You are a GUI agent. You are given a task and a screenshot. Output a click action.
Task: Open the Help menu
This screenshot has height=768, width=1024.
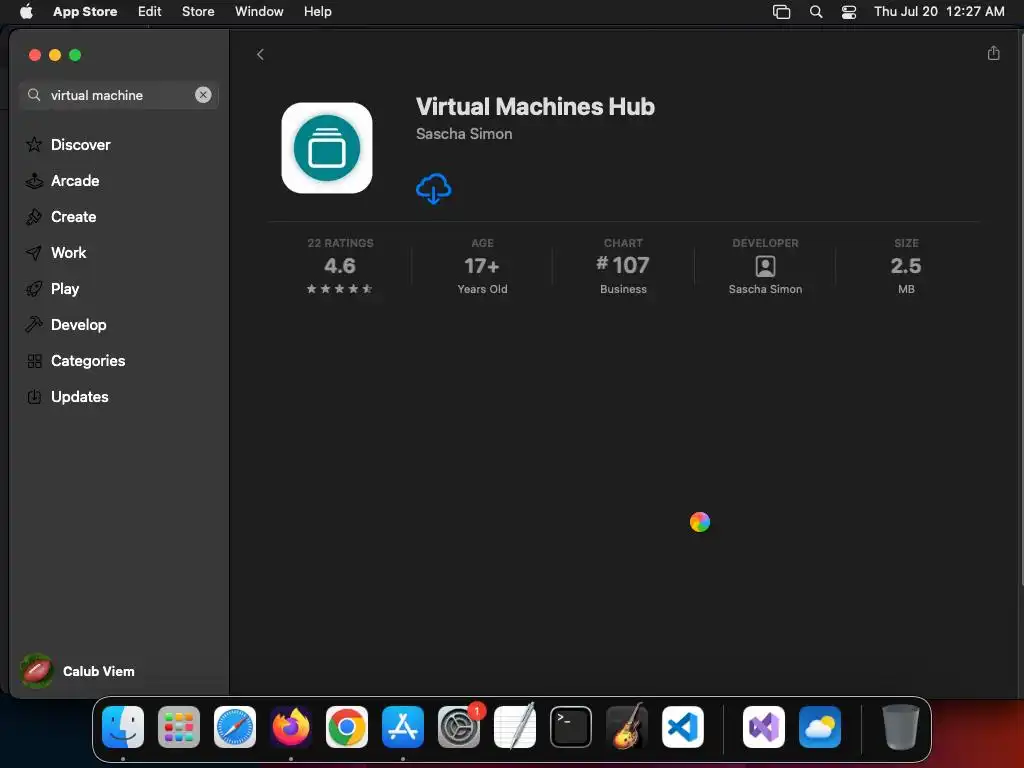(x=317, y=11)
